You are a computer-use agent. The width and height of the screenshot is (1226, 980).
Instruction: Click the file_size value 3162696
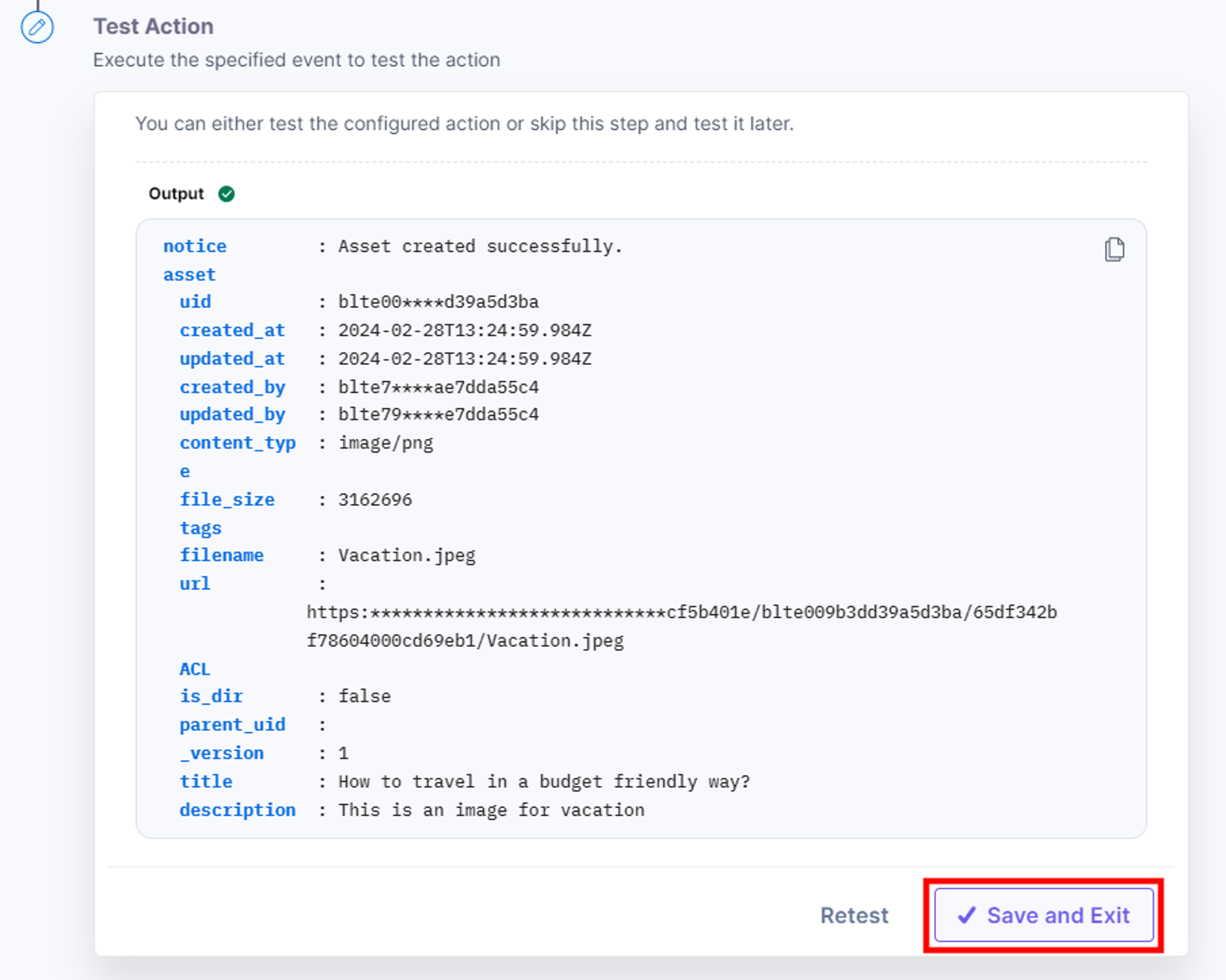pos(375,500)
